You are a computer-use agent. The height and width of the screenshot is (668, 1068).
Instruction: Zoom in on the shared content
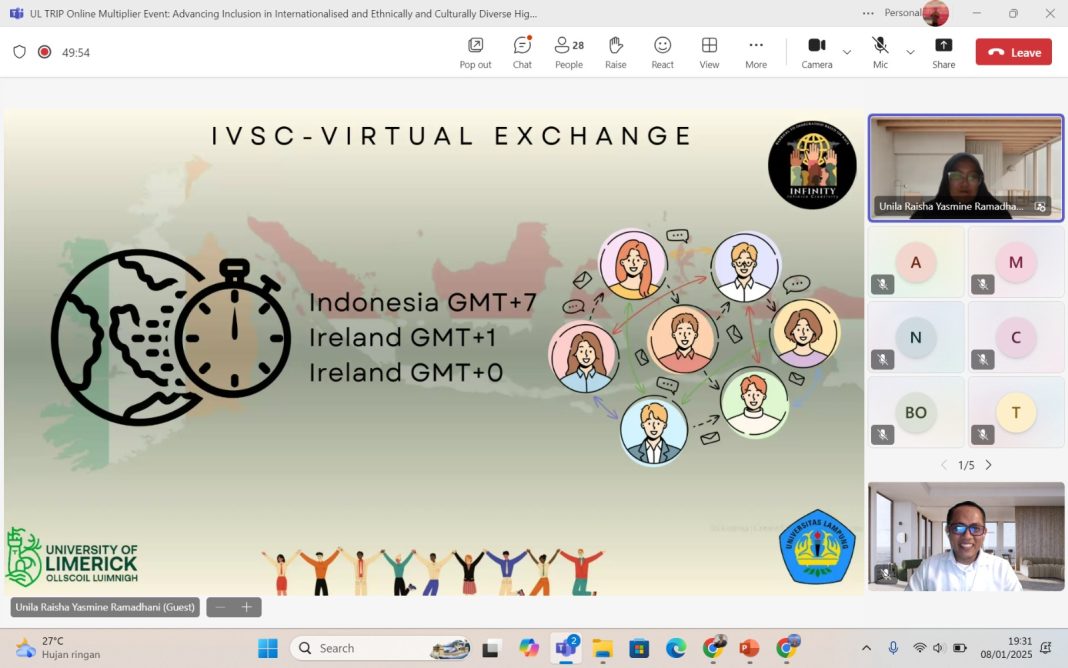(247, 607)
